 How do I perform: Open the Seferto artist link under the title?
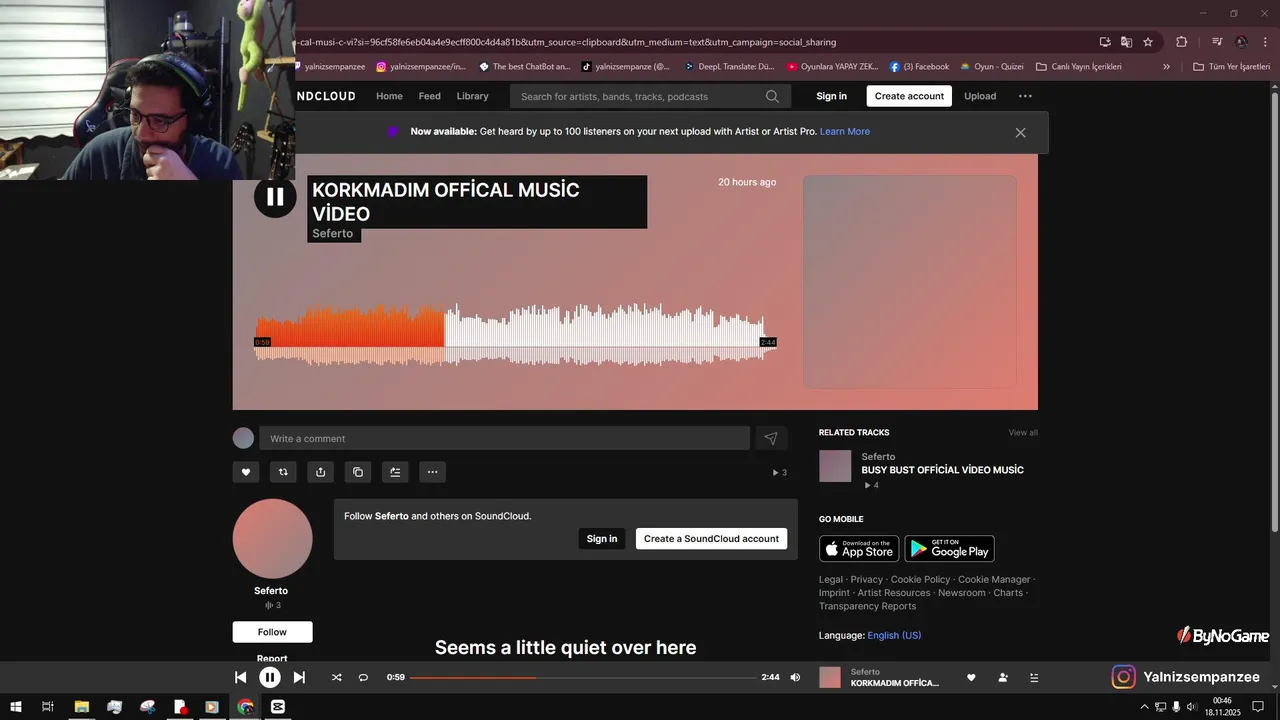click(332, 233)
